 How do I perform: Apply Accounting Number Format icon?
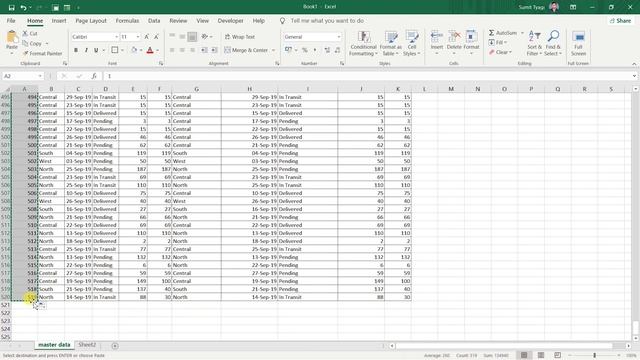288,50
